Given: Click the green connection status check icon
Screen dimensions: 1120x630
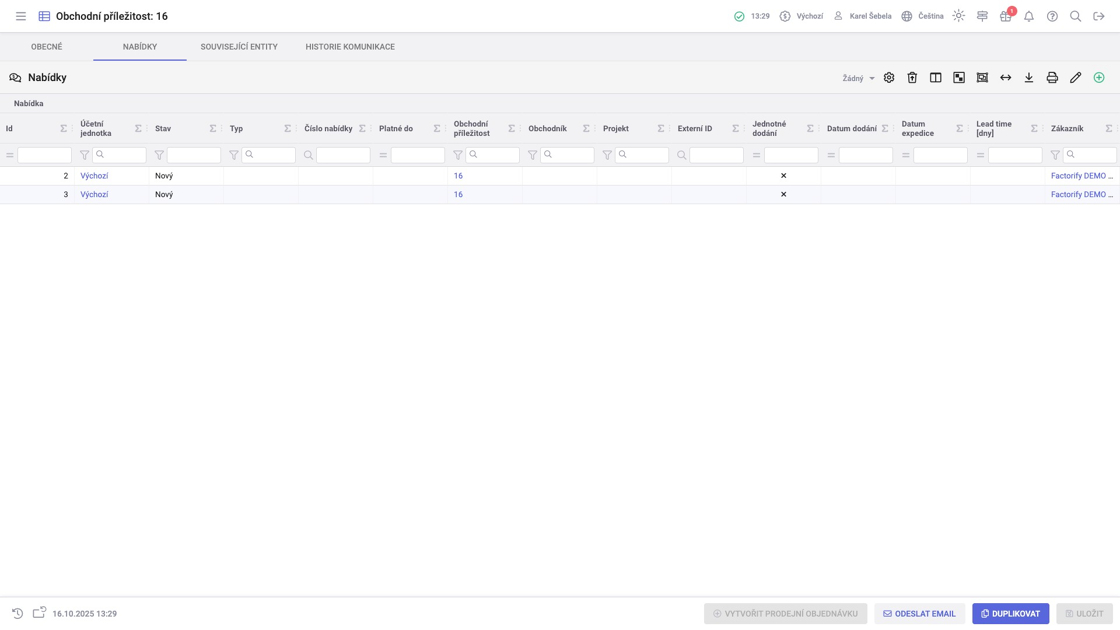Looking at the screenshot, I should pyautogui.click(x=739, y=16).
